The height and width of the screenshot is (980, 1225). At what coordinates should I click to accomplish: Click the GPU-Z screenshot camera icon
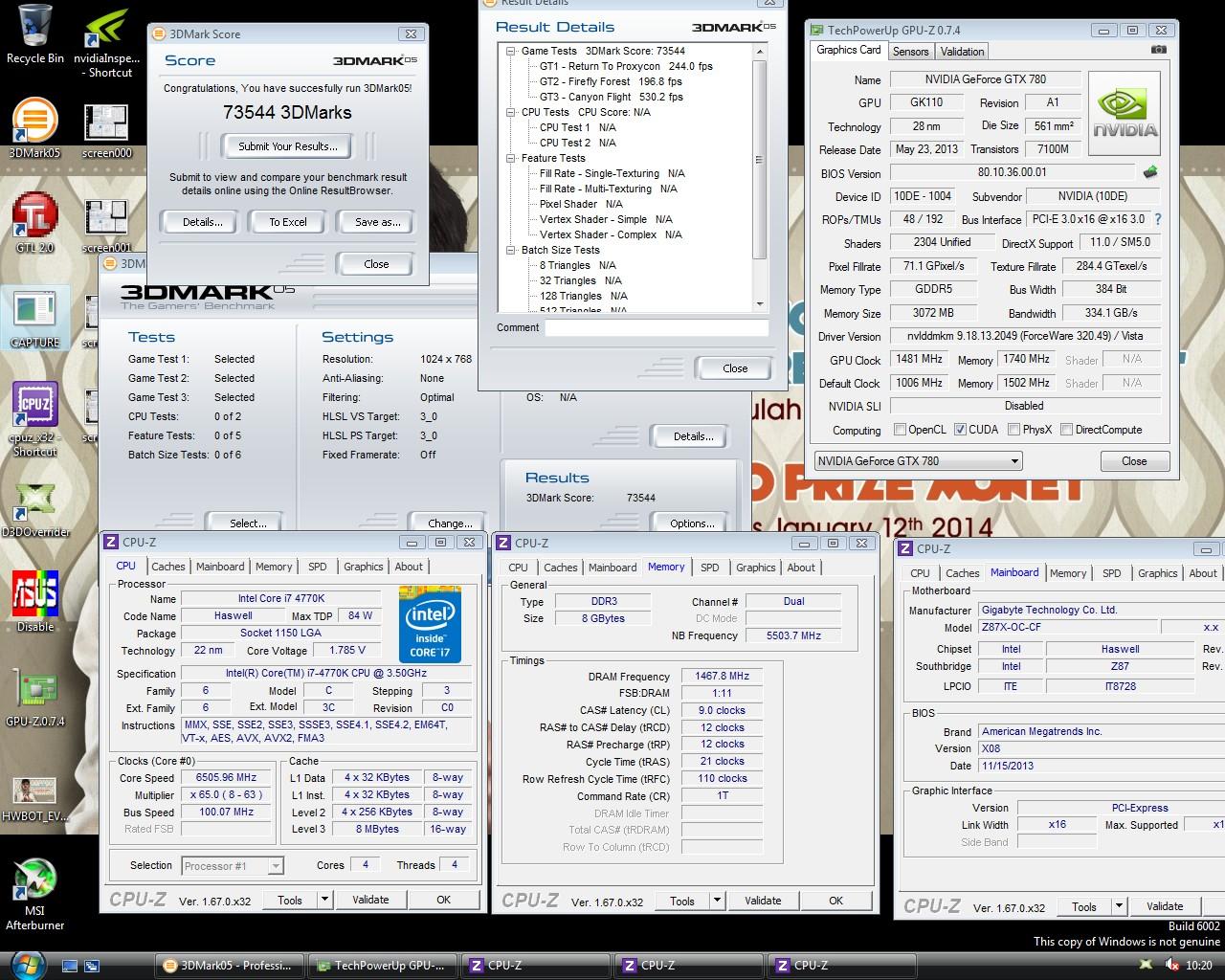point(1159,50)
